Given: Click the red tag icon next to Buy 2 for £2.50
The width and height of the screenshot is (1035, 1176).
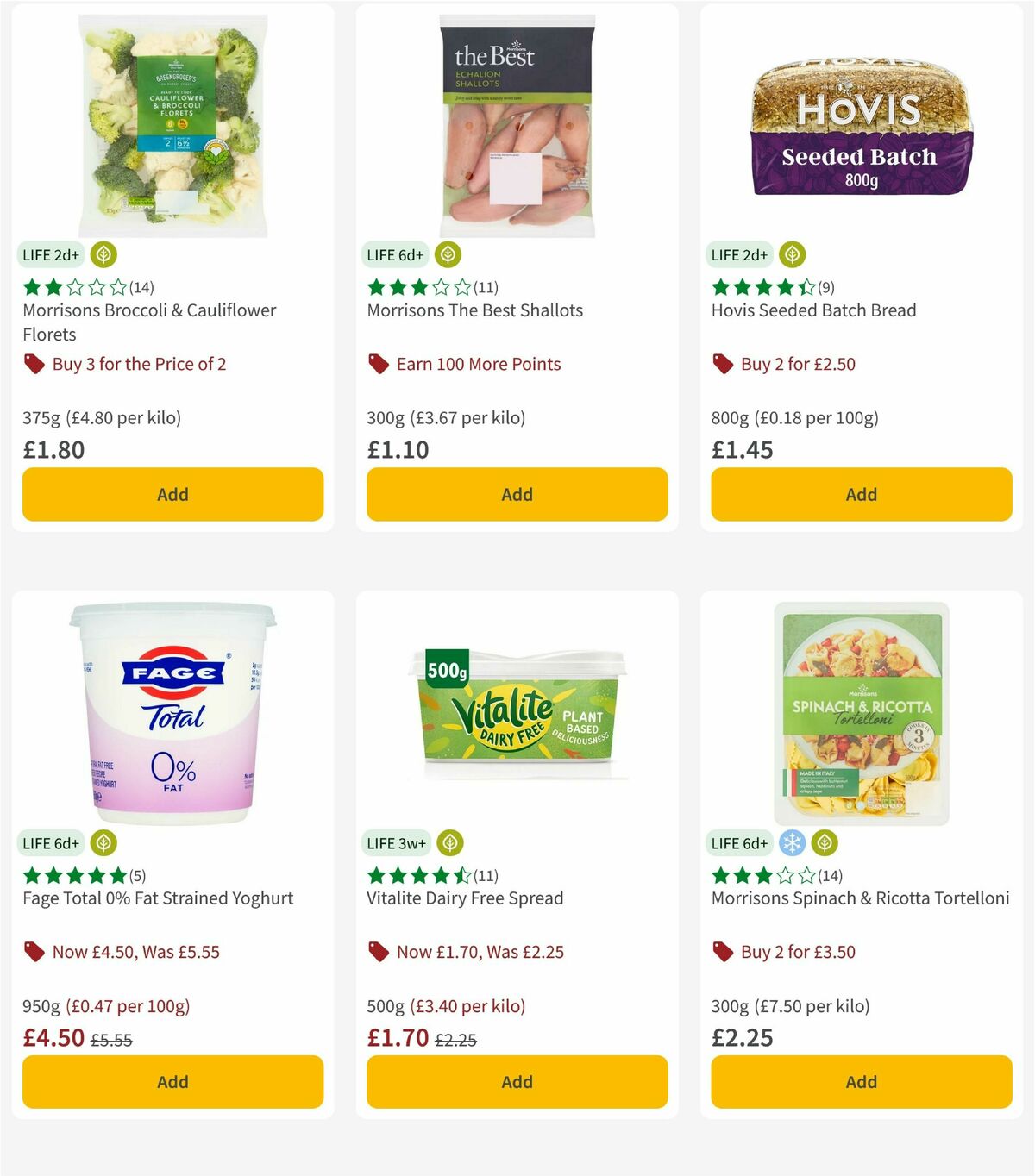Looking at the screenshot, I should click(x=723, y=364).
